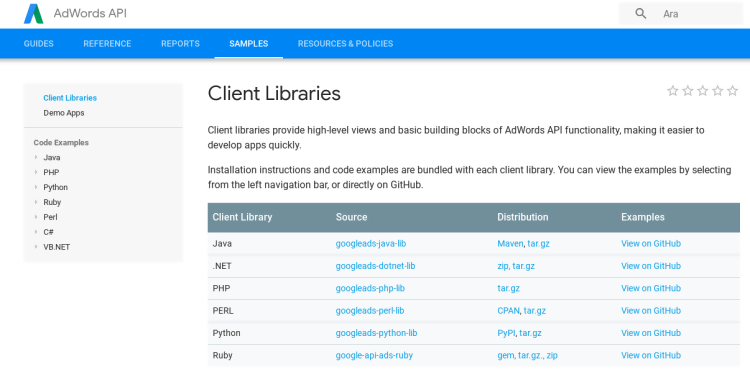Expand the Python code examples arrow
This screenshot has height=377, width=750.
click(36, 187)
